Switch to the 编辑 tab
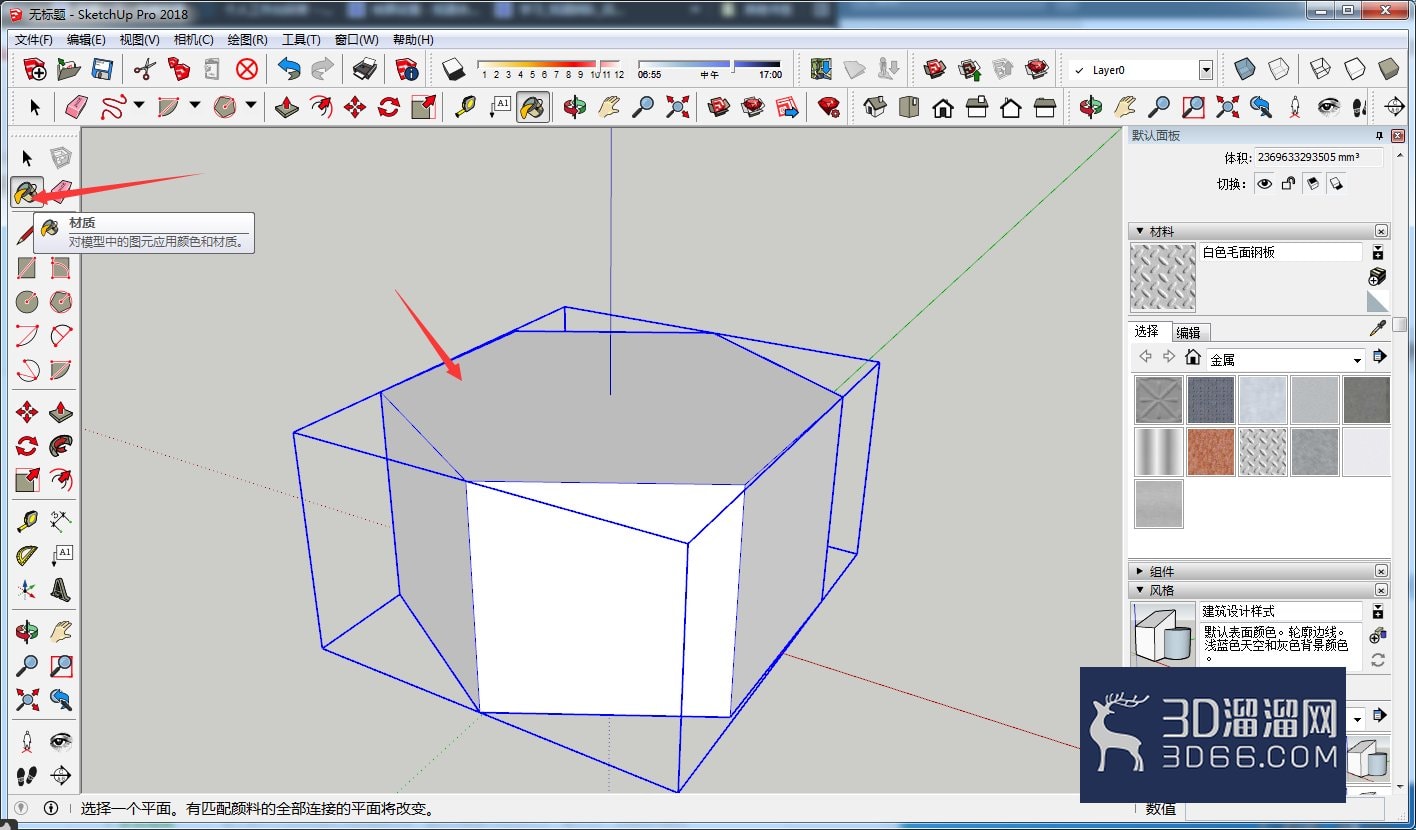 pos(1188,333)
